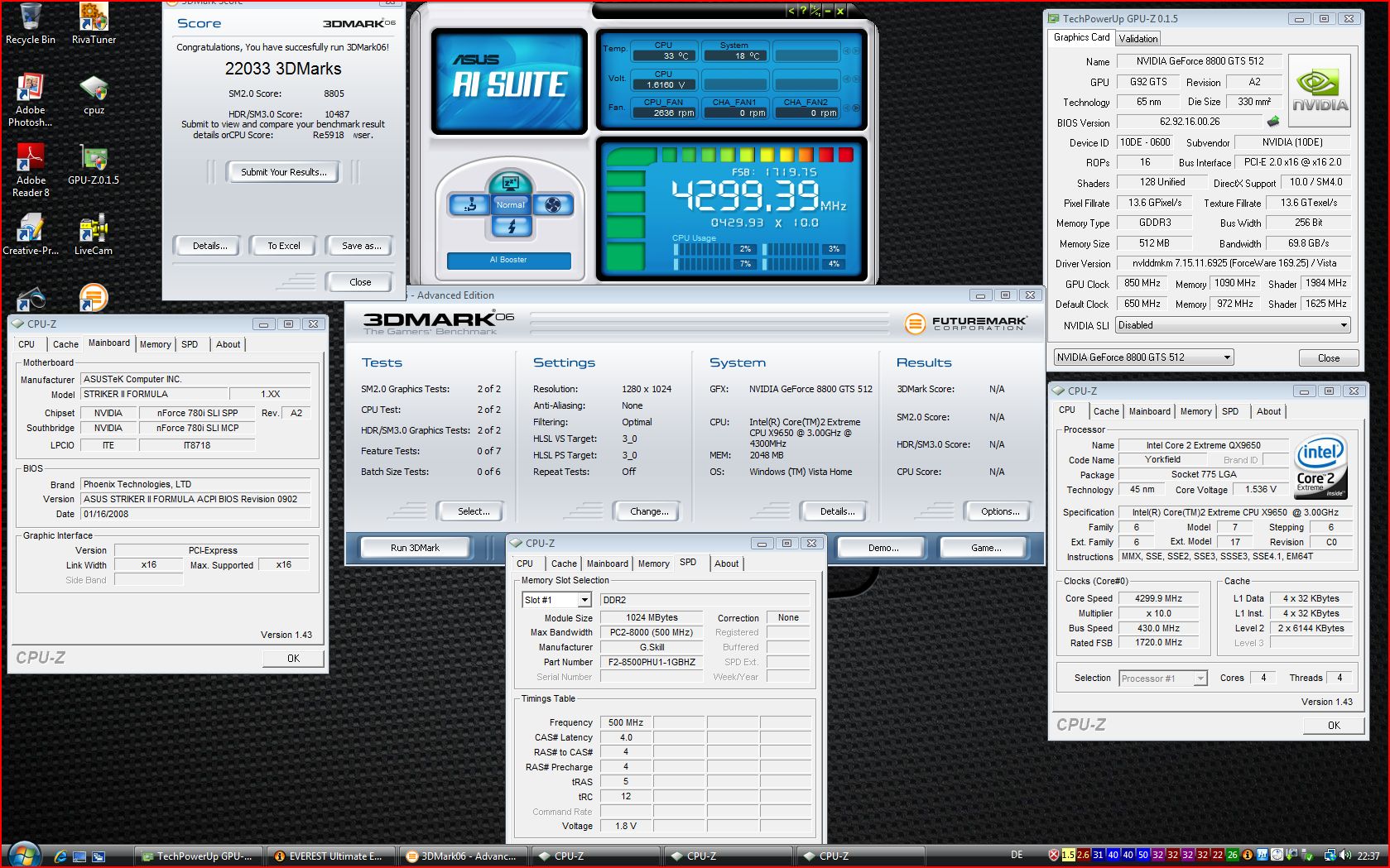This screenshot has width=1390, height=868.
Task: Click the GPU-Z BIOS screenshot icon
Action: click(x=1272, y=122)
